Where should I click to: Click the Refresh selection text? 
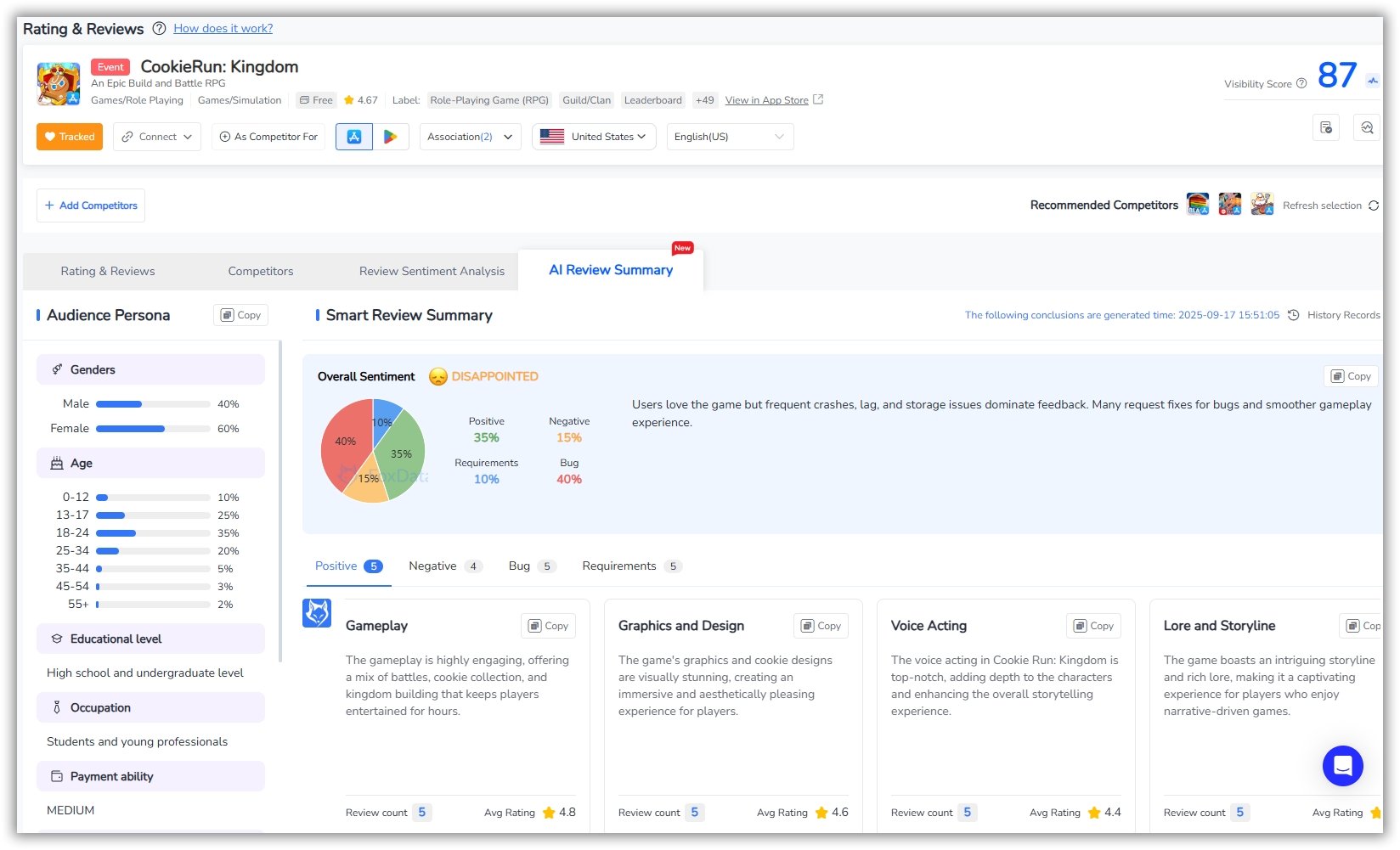pyautogui.click(x=1322, y=205)
